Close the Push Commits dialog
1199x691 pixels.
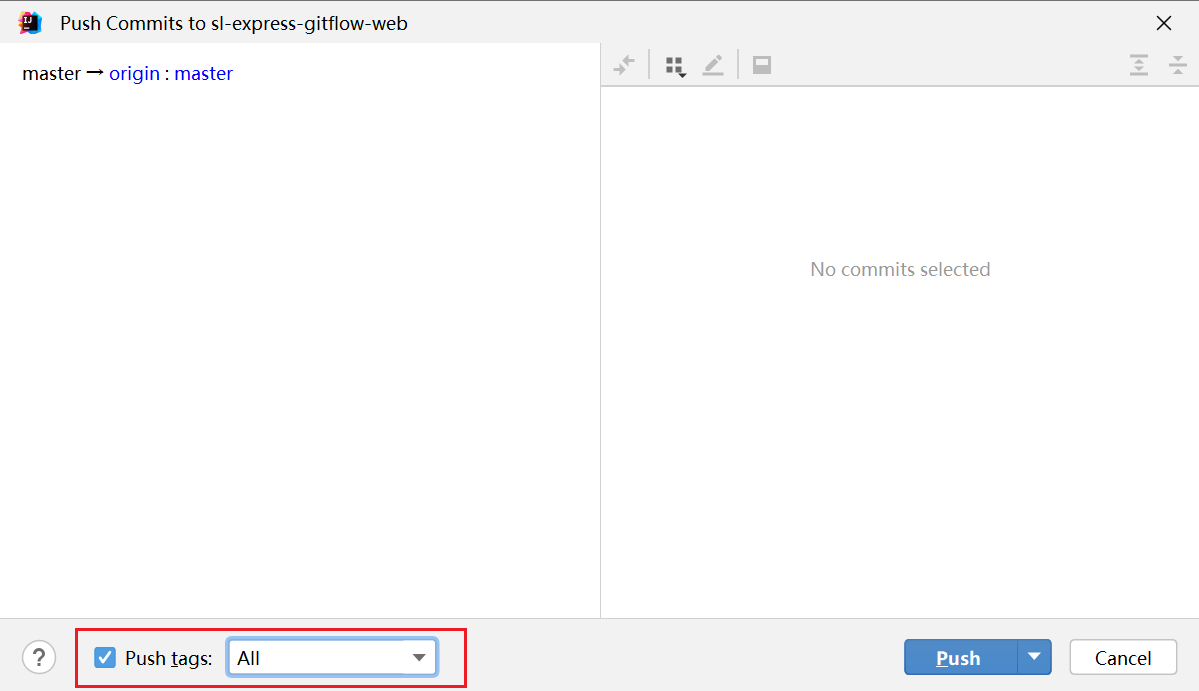pos(1164,23)
